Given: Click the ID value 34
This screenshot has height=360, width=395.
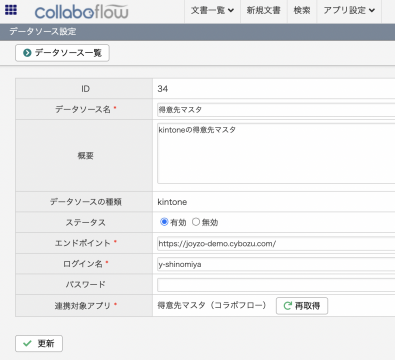Looking at the screenshot, I should click(x=163, y=89).
